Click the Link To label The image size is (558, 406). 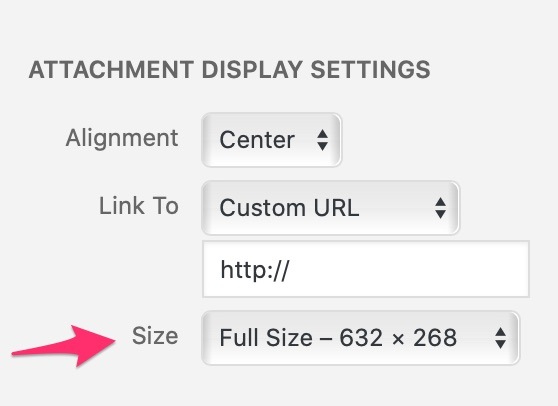[138, 206]
